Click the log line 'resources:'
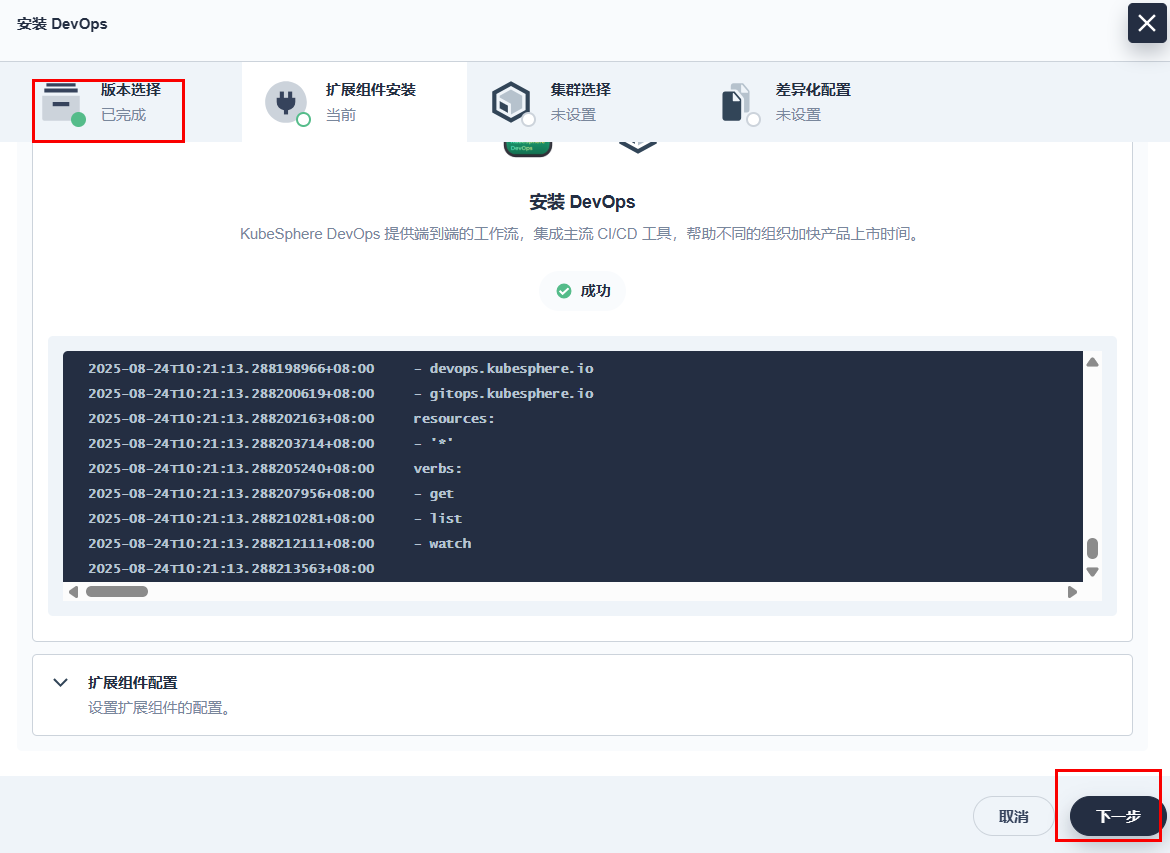The width and height of the screenshot is (1170, 853). click(x=454, y=419)
